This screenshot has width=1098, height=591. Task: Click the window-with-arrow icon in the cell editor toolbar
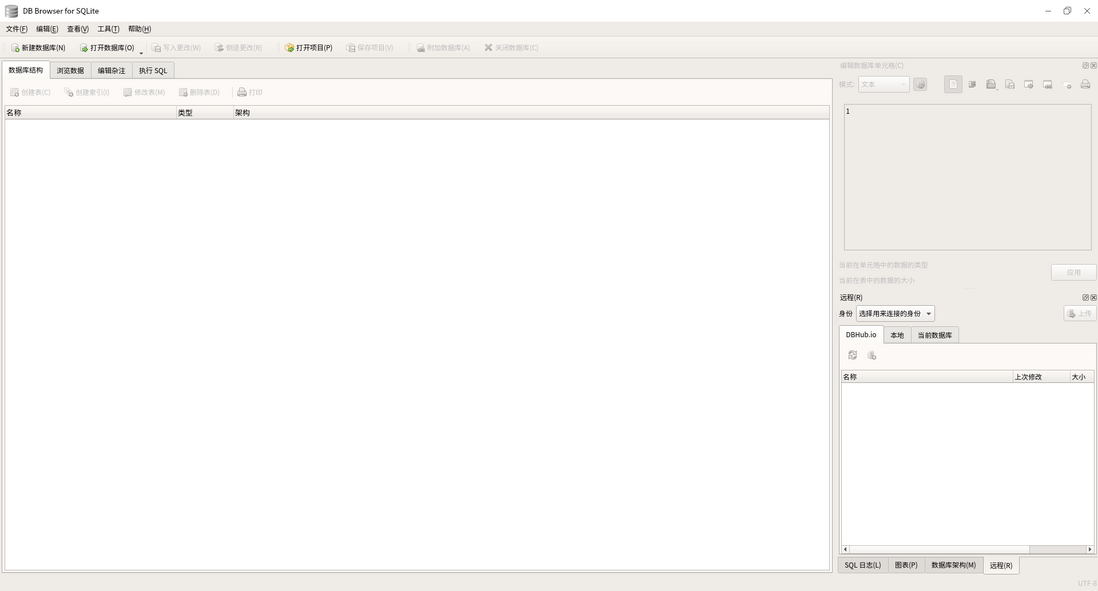(1029, 85)
